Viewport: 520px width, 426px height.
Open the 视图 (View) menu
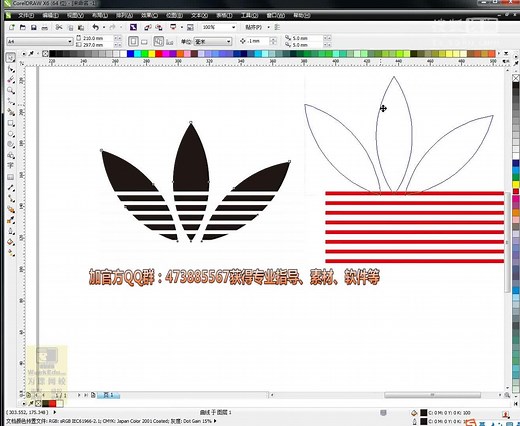pyautogui.click(x=75, y=15)
